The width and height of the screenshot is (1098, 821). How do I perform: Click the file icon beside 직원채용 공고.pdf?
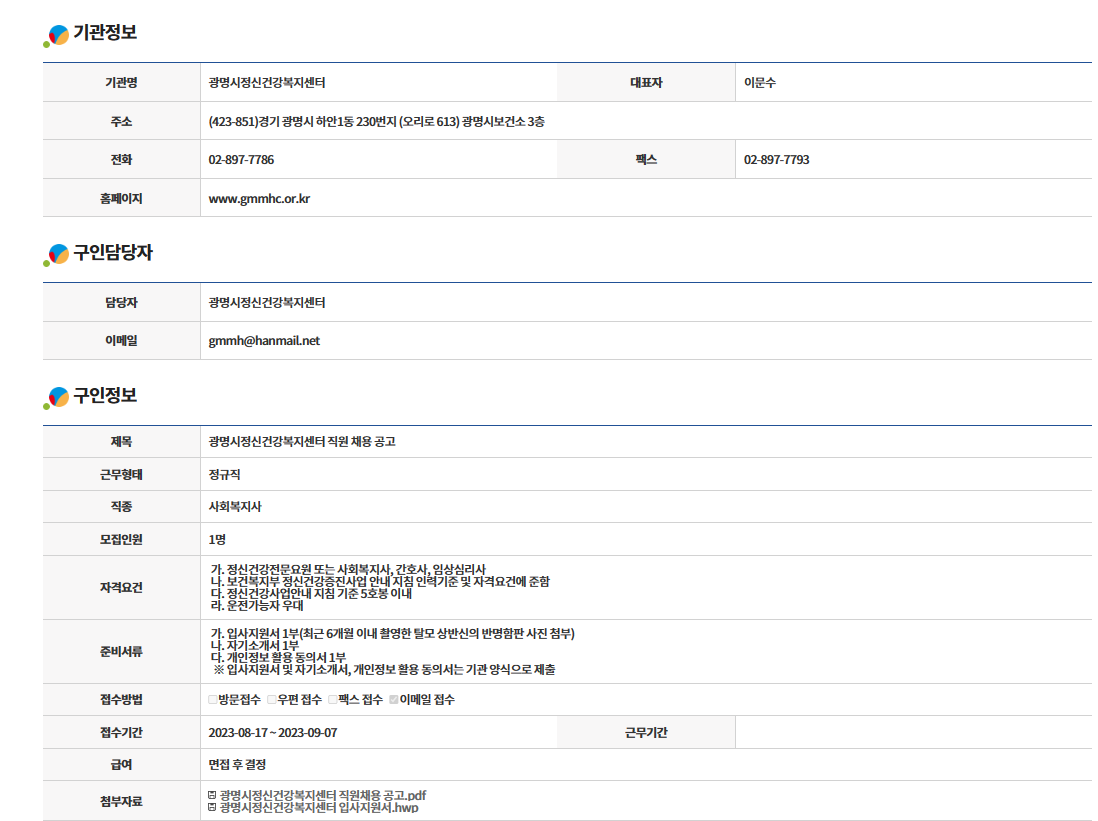[x=211, y=795]
